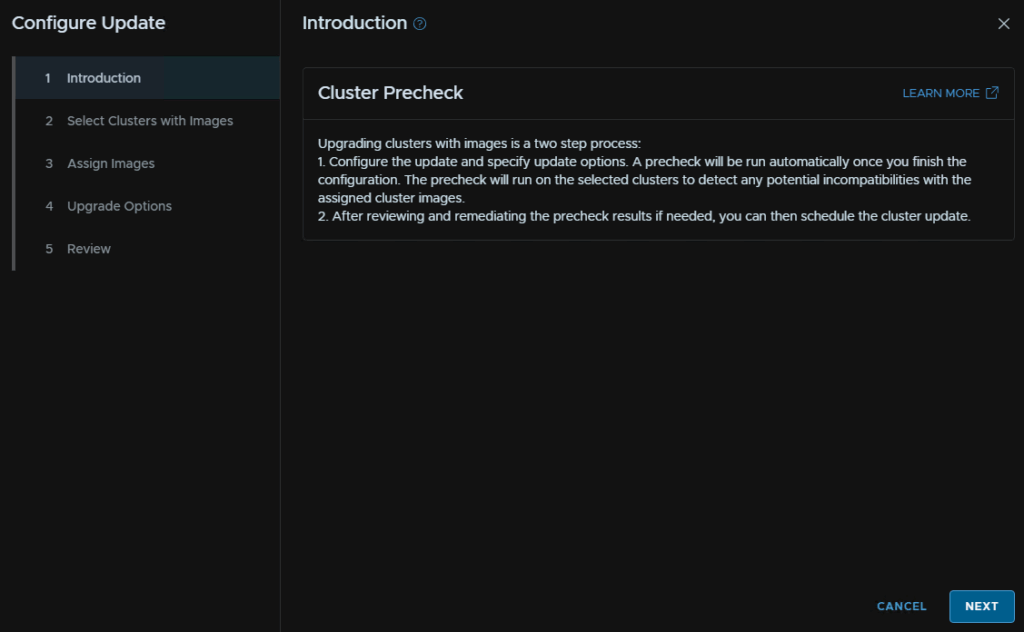Click the help icon beside Introduction heading
This screenshot has width=1024, height=632.
(x=420, y=24)
